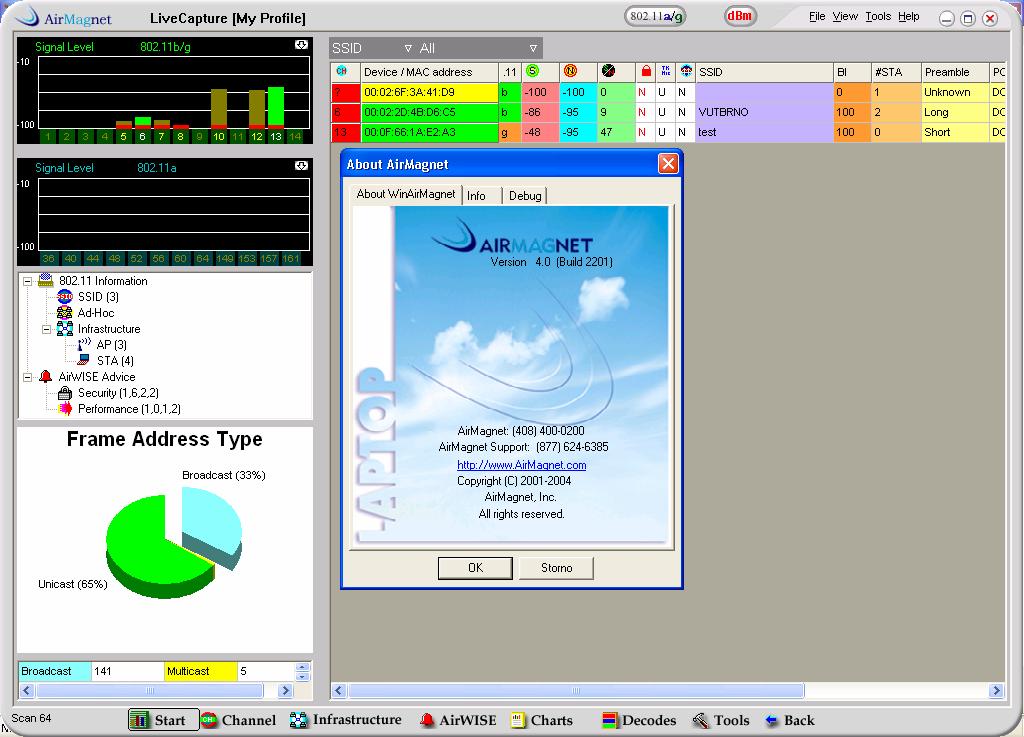Toggle the 802.11a/g band selector
Image resolution: width=1024 pixels, height=737 pixels.
[656, 16]
